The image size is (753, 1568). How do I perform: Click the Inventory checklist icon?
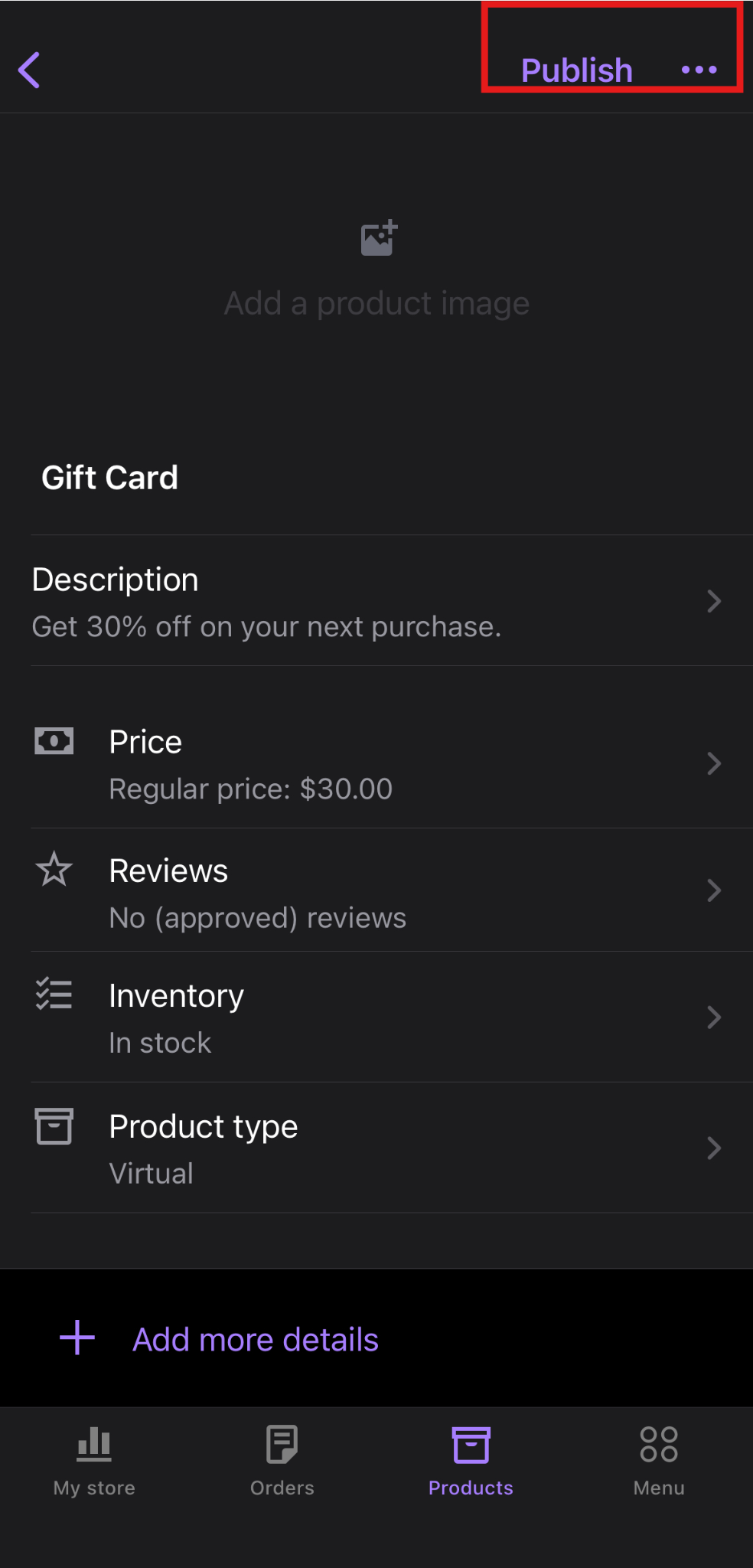pos(54,995)
